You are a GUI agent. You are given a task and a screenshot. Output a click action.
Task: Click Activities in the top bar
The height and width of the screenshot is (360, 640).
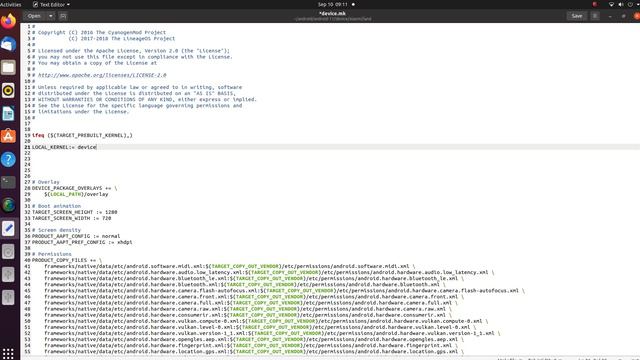(x=11, y=4)
